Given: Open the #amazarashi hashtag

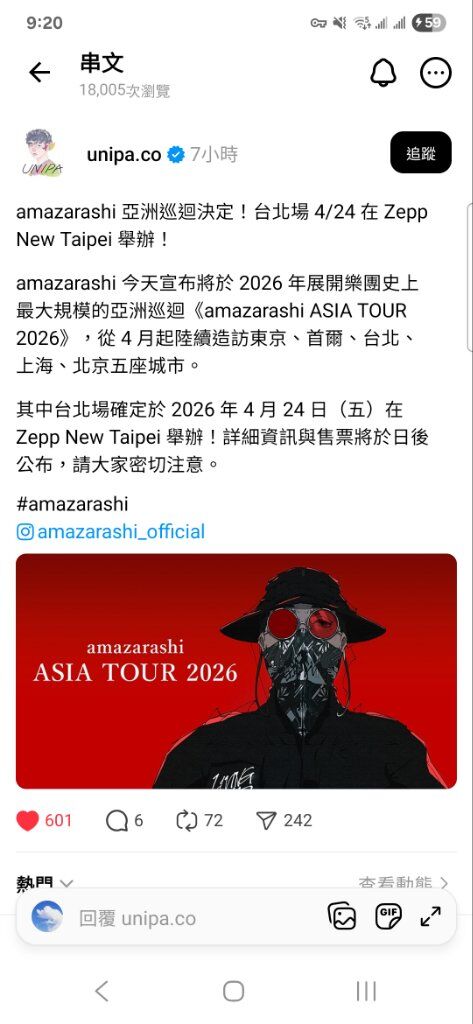Looking at the screenshot, I should point(72,504).
